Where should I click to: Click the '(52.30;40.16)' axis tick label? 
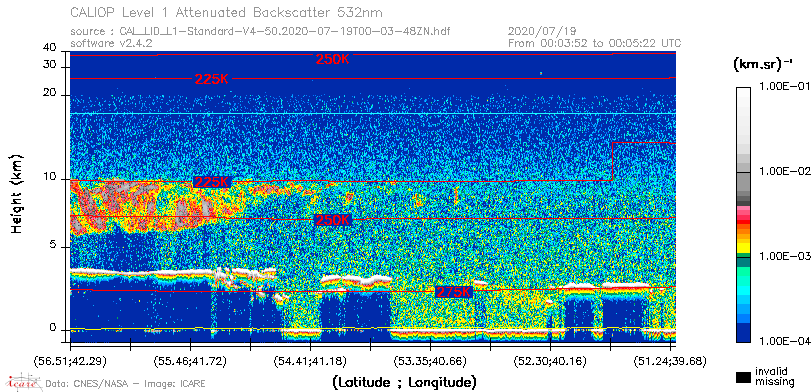(x=550, y=360)
